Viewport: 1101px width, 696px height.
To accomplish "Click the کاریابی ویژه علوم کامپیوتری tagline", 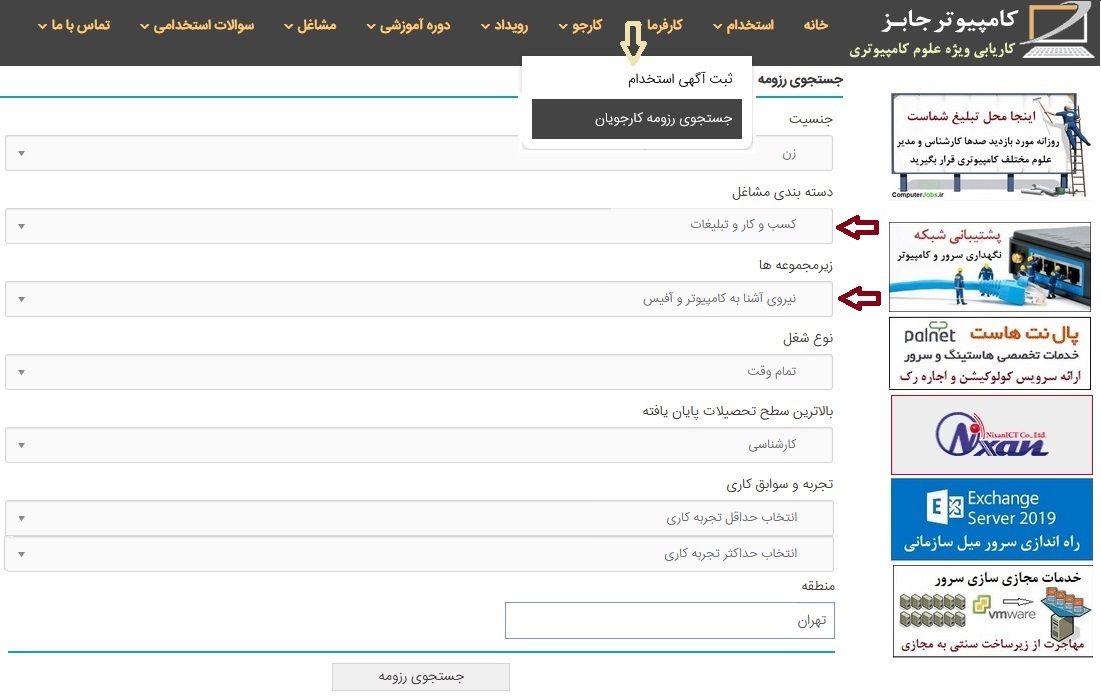I will 932,49.
